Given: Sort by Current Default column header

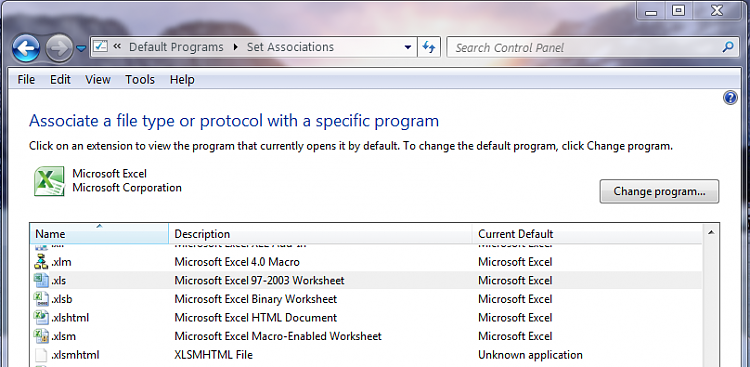Looking at the screenshot, I should 587,234.
